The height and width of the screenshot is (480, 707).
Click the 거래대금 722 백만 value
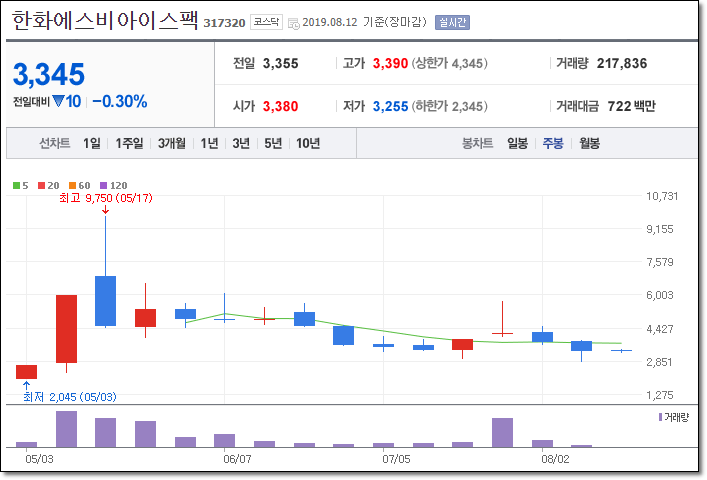click(631, 106)
